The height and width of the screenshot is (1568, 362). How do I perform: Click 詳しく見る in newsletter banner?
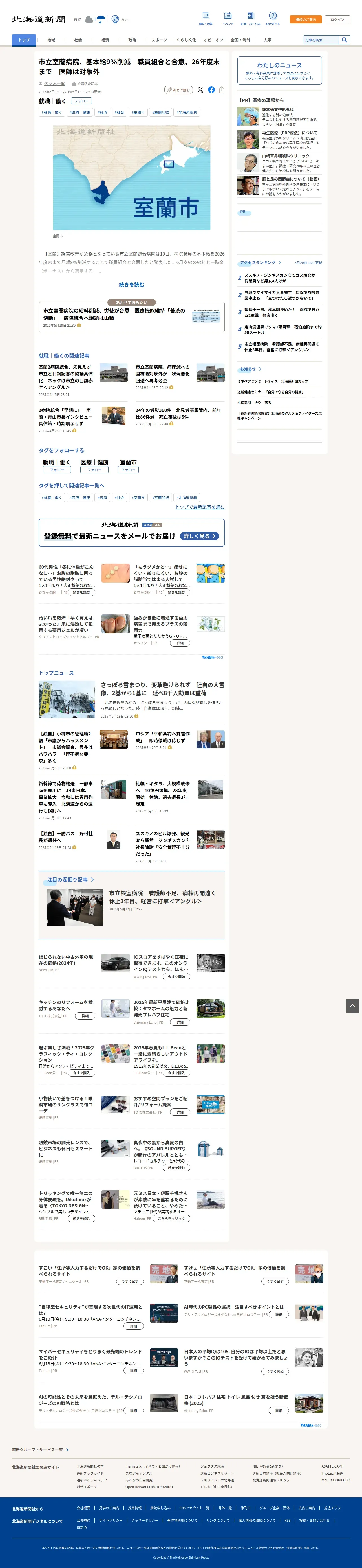200,536
